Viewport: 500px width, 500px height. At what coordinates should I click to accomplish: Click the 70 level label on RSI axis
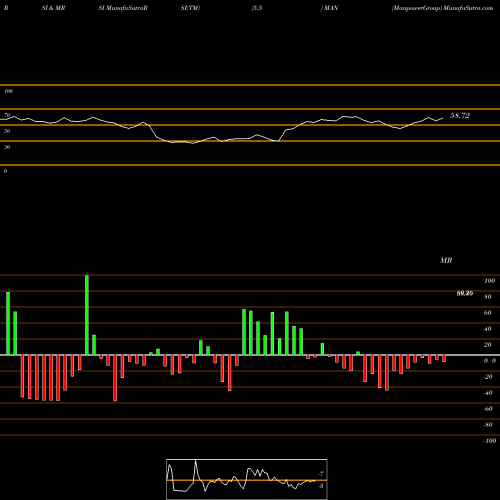coord(7,115)
